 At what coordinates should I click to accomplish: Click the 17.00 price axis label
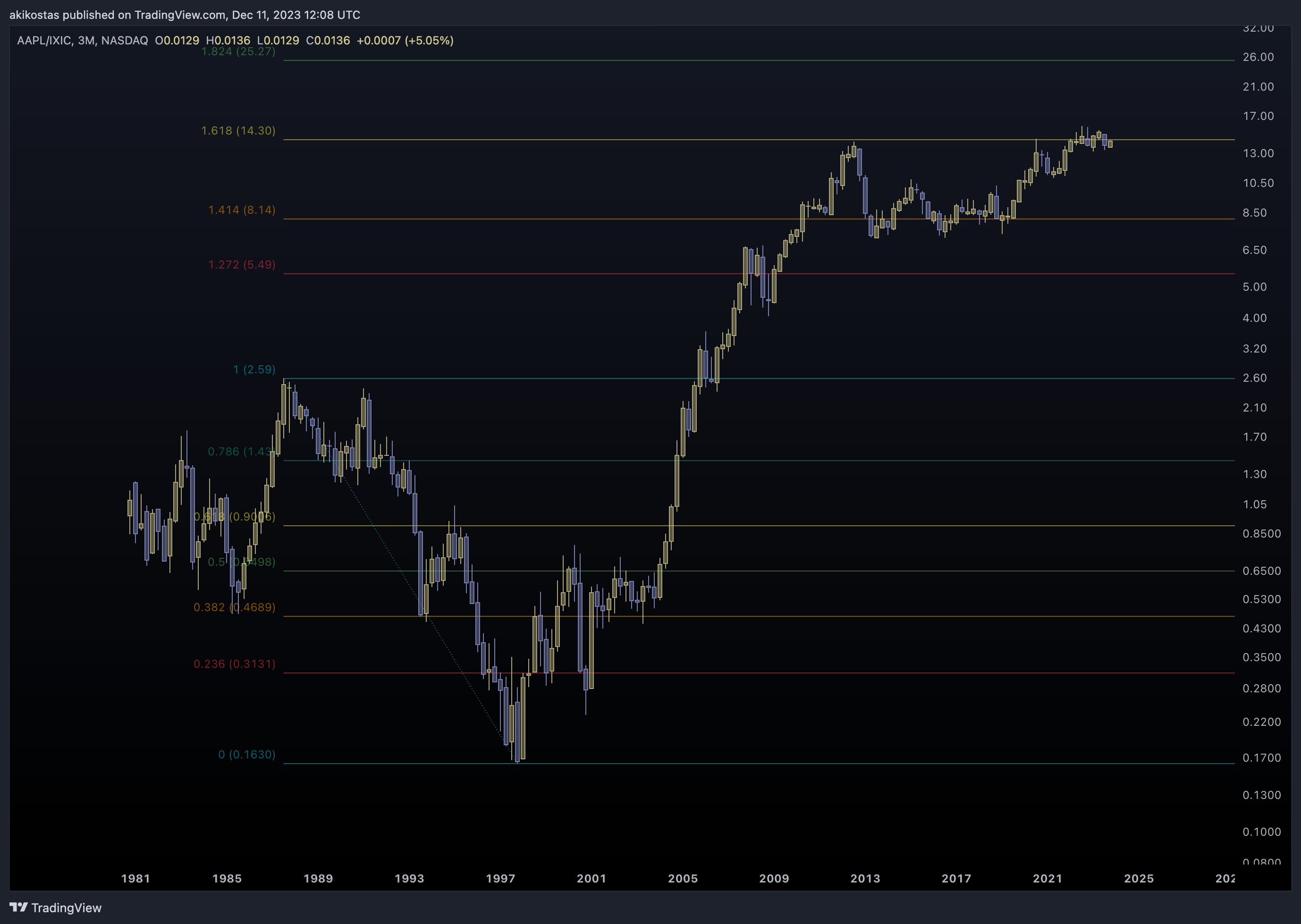pos(1259,116)
